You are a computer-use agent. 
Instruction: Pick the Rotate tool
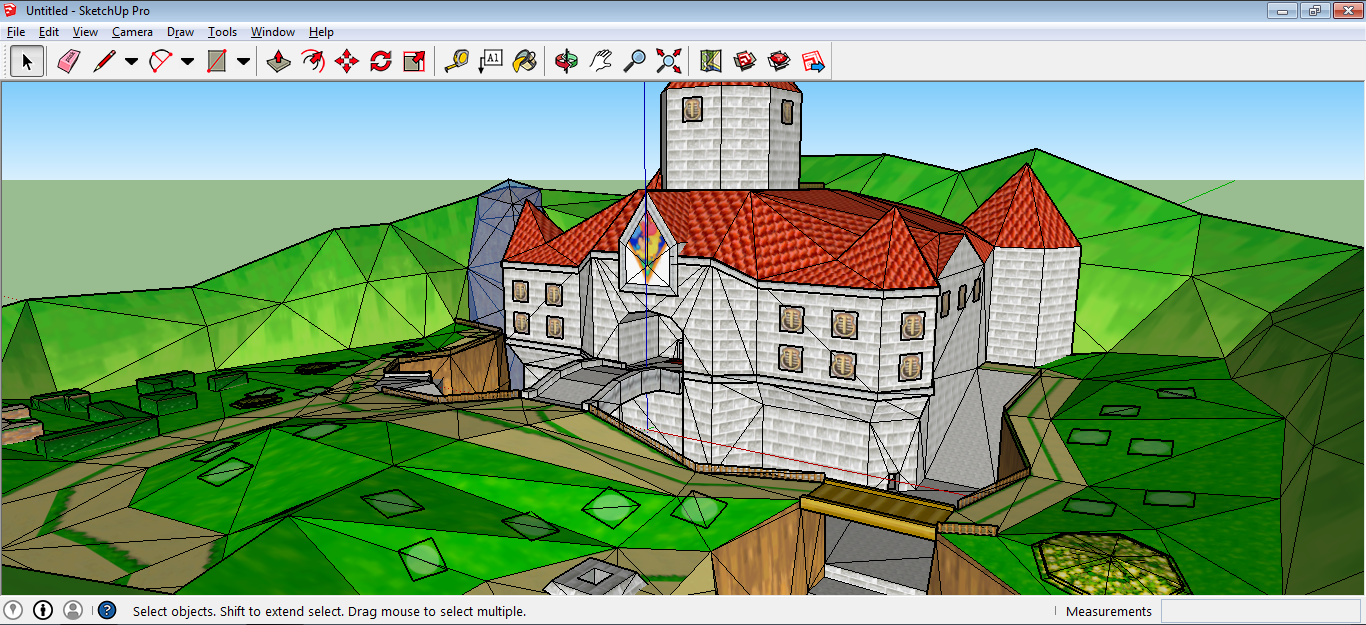(381, 62)
